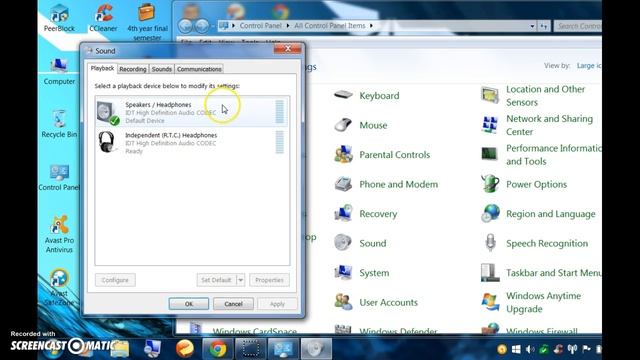
Task: Open the Parental Controls icon
Action: click(343, 154)
